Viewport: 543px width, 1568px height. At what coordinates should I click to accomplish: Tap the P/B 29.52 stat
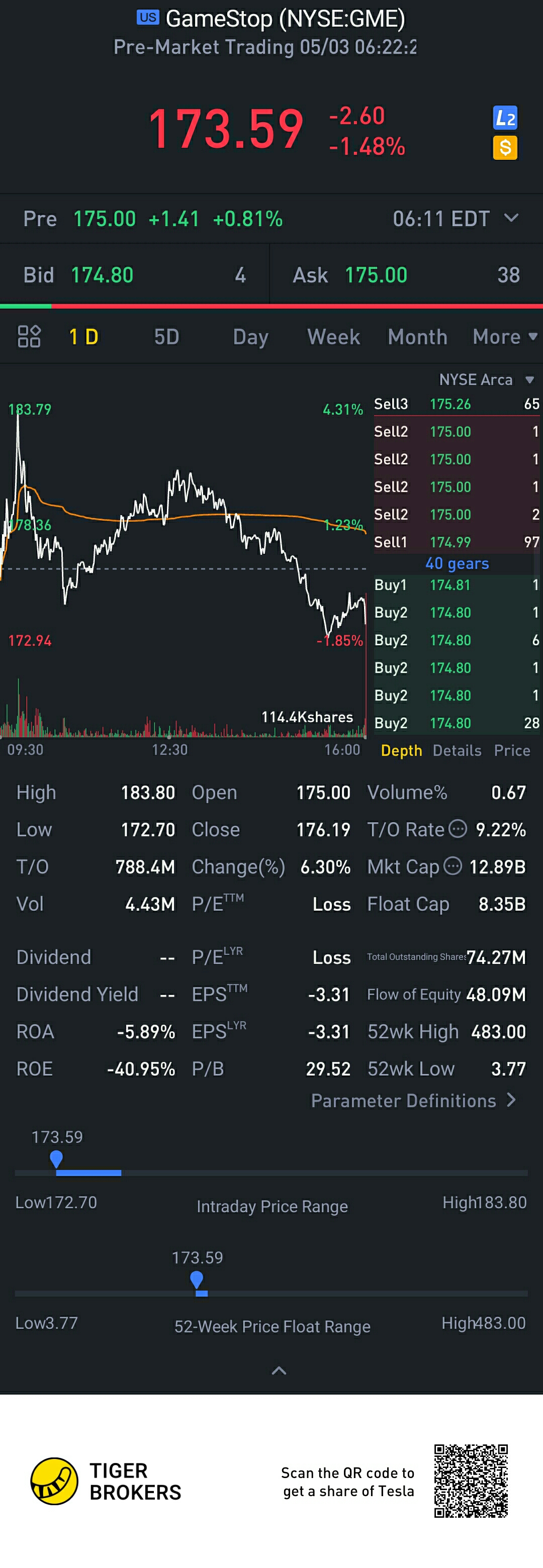[x=271, y=1069]
